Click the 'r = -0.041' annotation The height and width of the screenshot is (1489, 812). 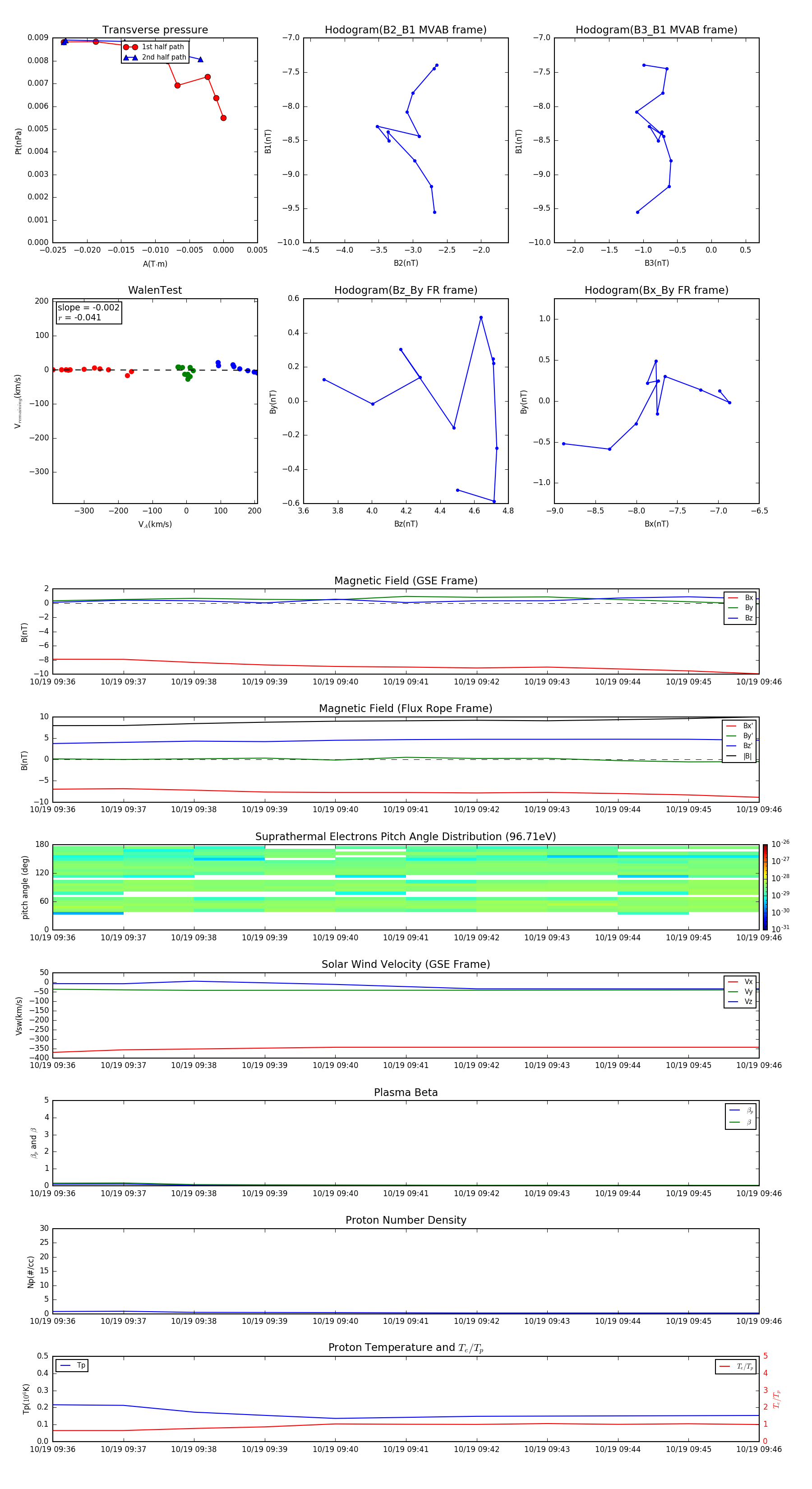(x=80, y=317)
